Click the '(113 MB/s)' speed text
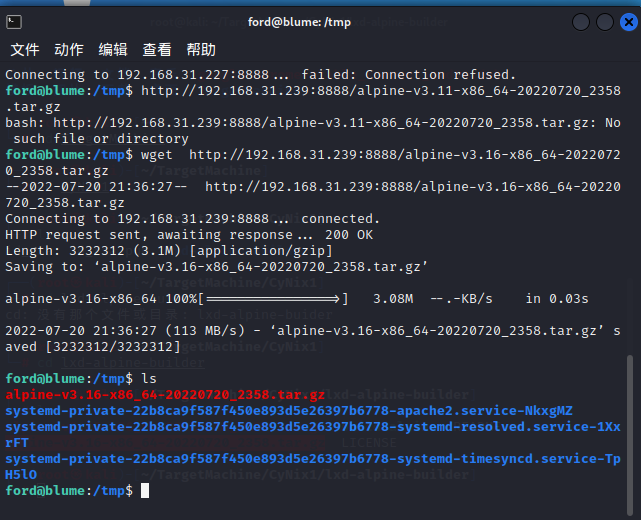The height and width of the screenshot is (520, 641). point(205,331)
